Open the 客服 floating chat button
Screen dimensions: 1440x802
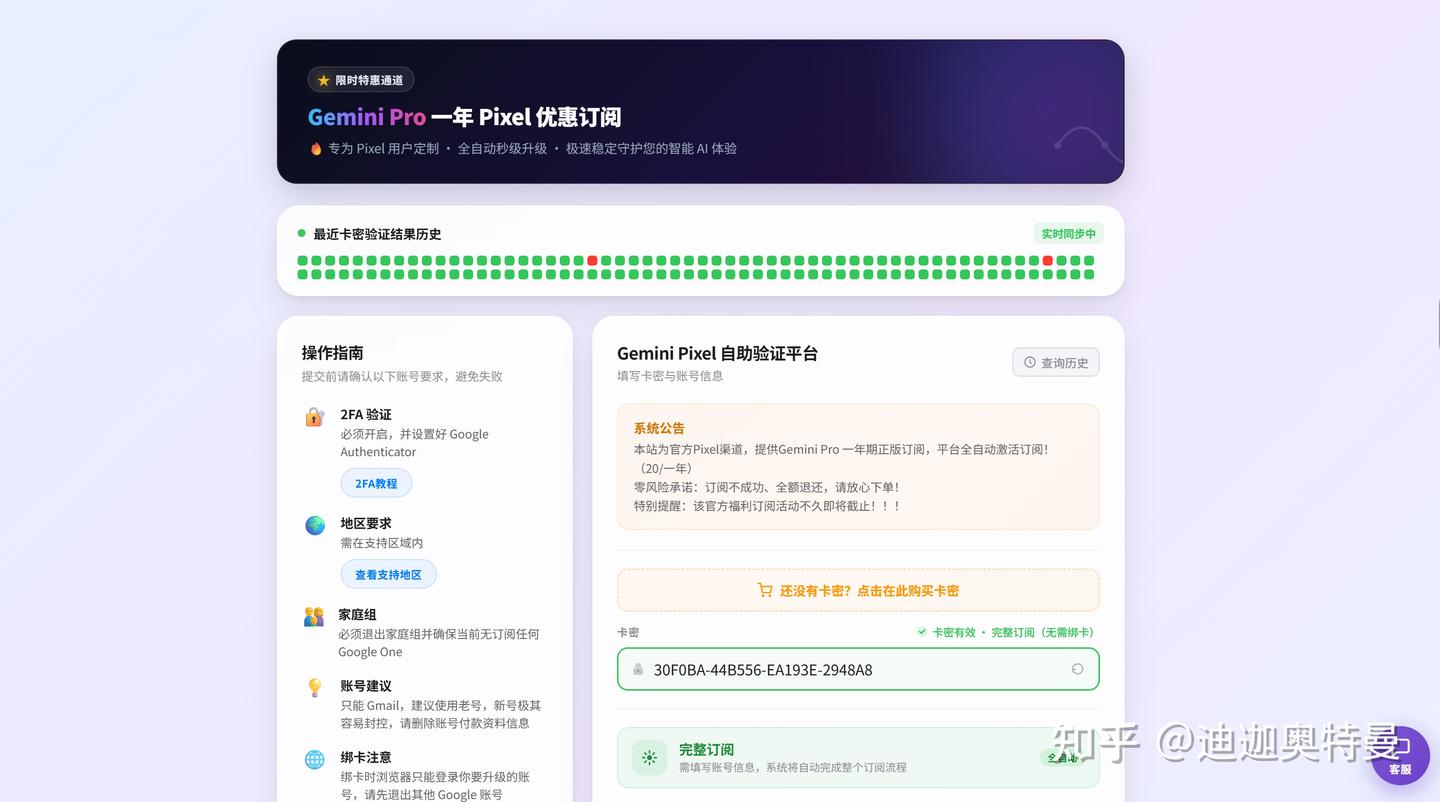pyautogui.click(x=1400, y=755)
